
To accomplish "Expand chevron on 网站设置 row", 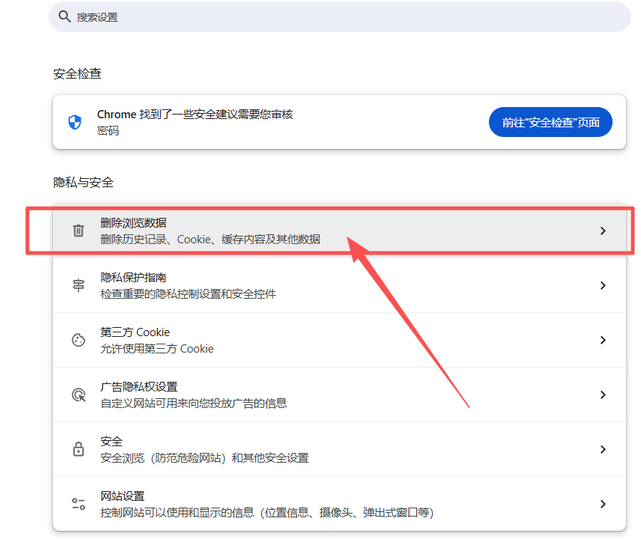I will (x=603, y=504).
